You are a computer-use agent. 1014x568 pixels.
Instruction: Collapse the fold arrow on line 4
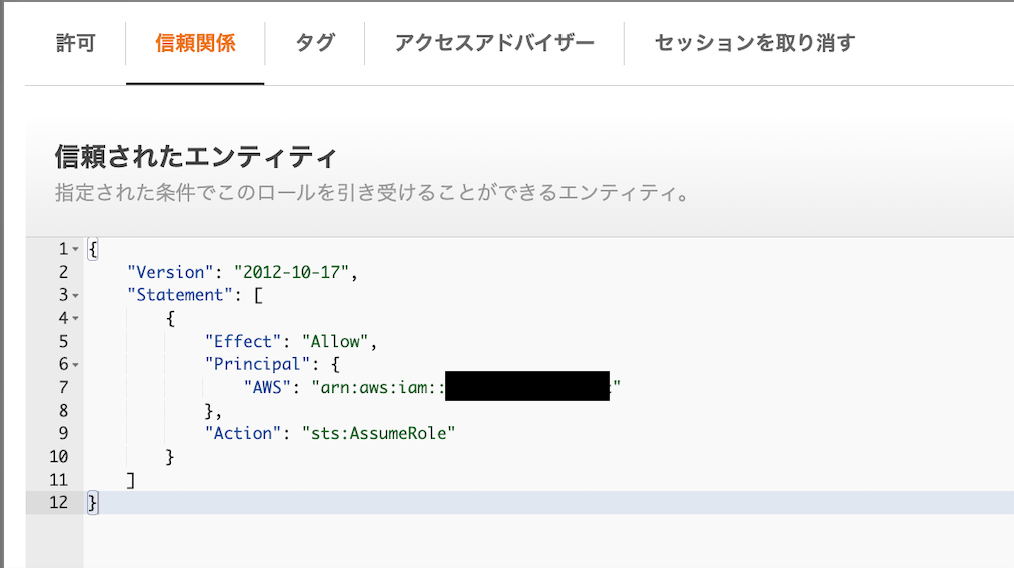76,318
